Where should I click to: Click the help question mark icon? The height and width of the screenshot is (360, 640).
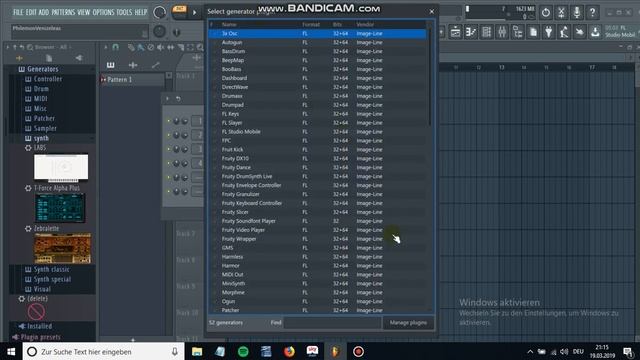coord(592,13)
